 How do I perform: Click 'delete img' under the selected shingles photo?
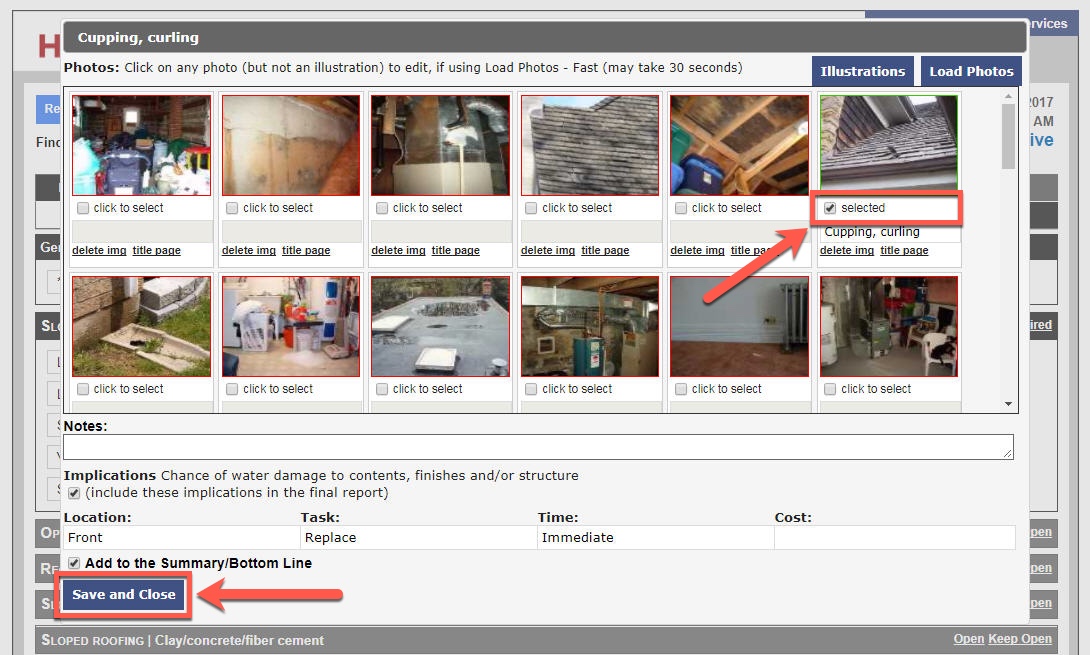[847, 250]
